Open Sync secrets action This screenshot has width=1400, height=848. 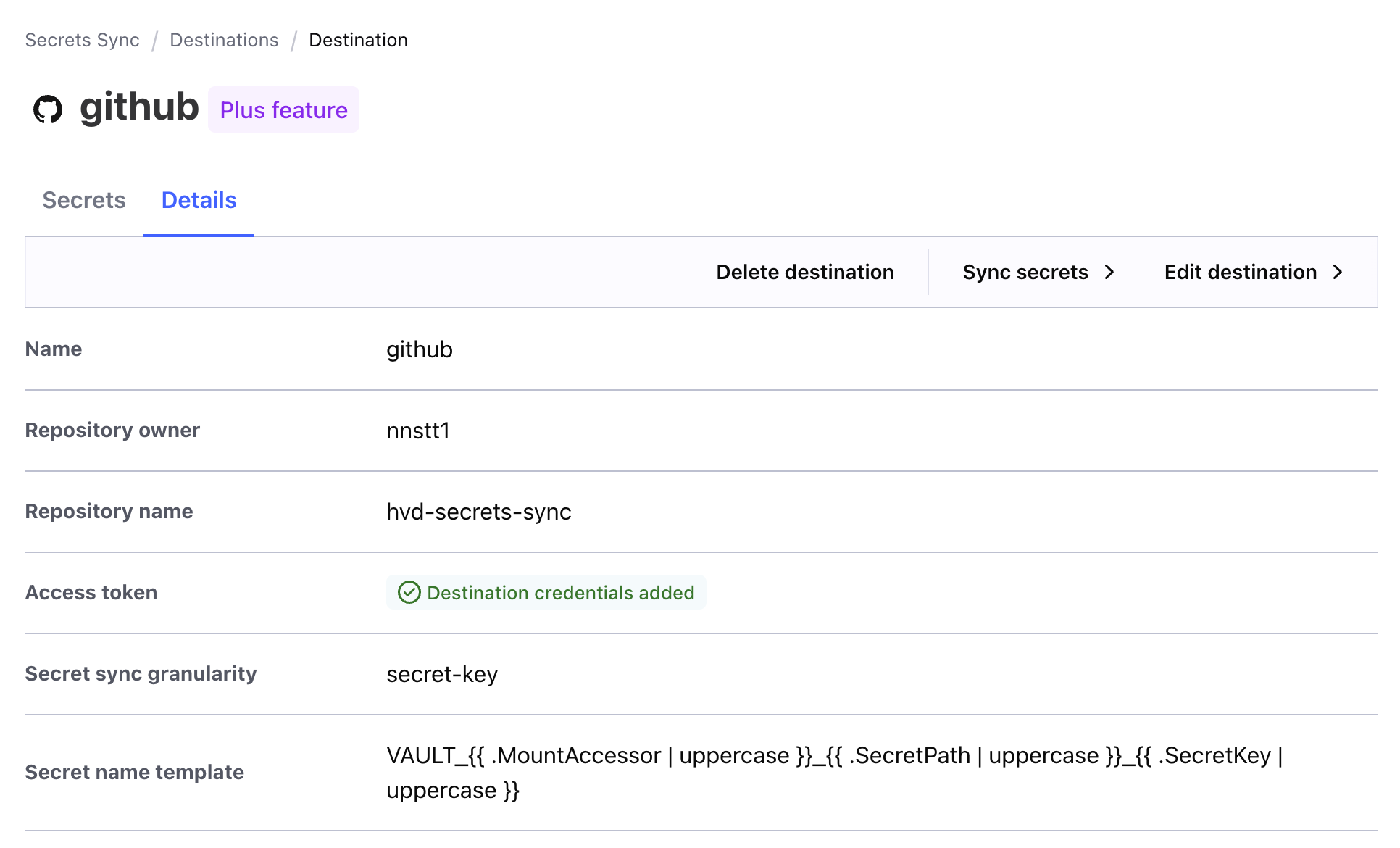tap(1025, 273)
